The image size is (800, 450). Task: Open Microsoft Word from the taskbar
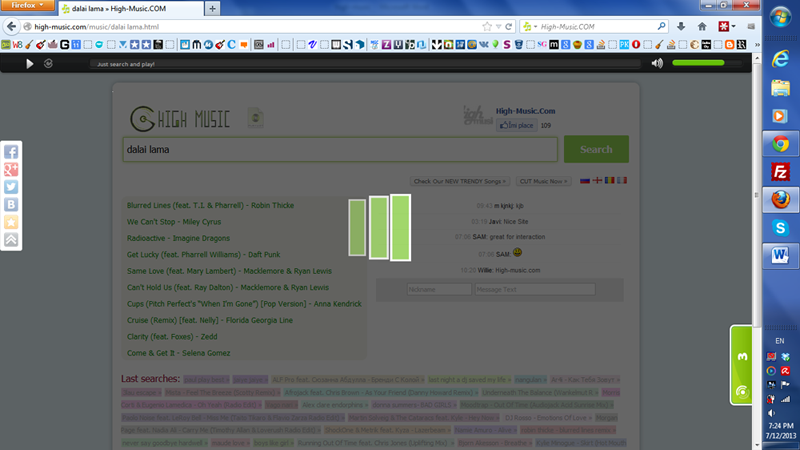click(780, 255)
